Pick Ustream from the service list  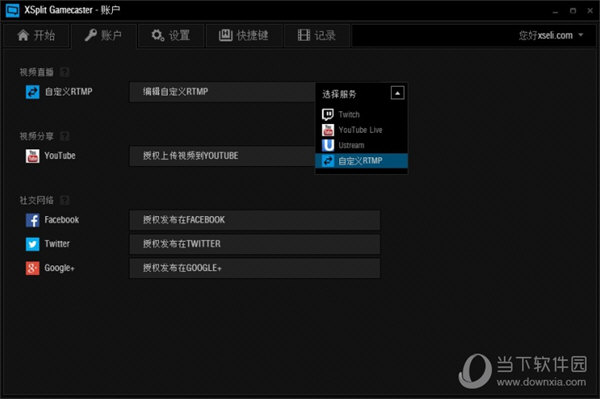pos(361,145)
